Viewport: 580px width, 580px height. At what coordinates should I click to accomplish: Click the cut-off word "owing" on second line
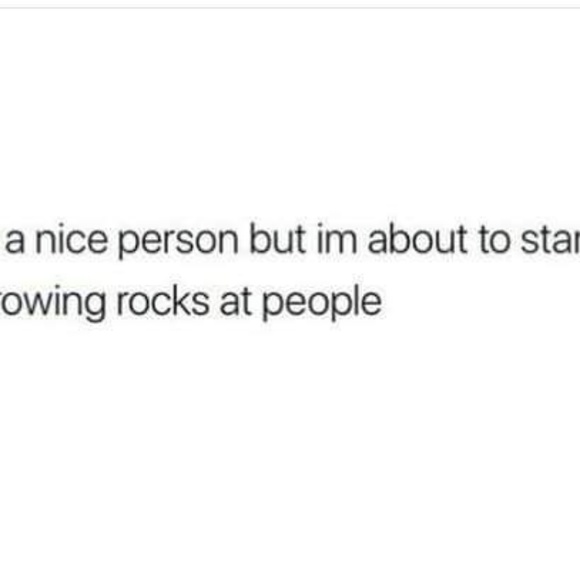click(52, 303)
